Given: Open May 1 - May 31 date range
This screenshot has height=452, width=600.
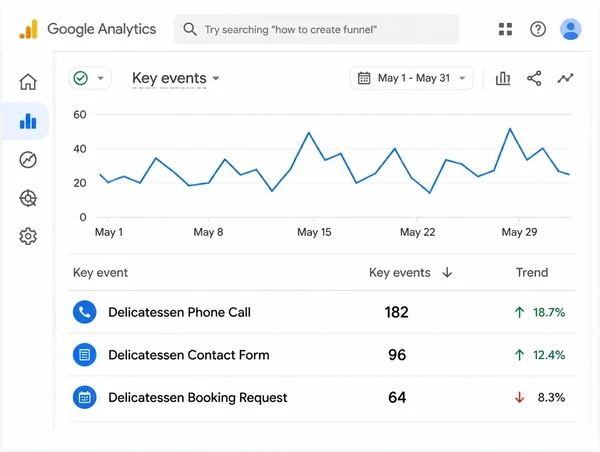Looking at the screenshot, I should click(x=411, y=78).
